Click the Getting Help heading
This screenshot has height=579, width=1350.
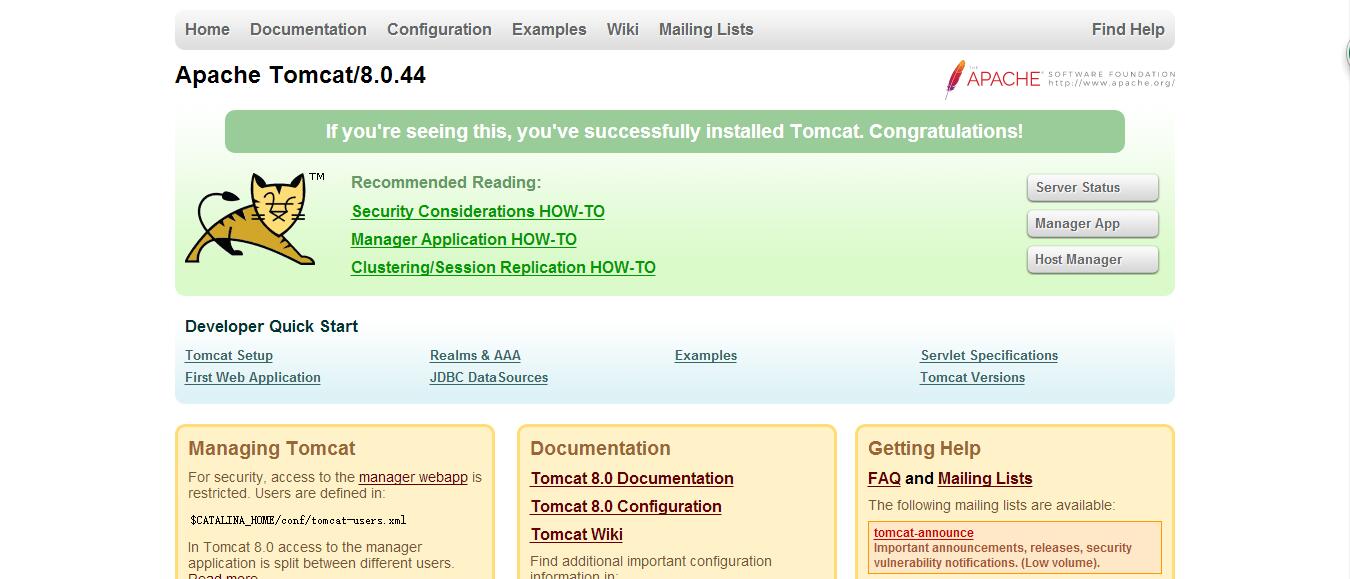[924, 449]
